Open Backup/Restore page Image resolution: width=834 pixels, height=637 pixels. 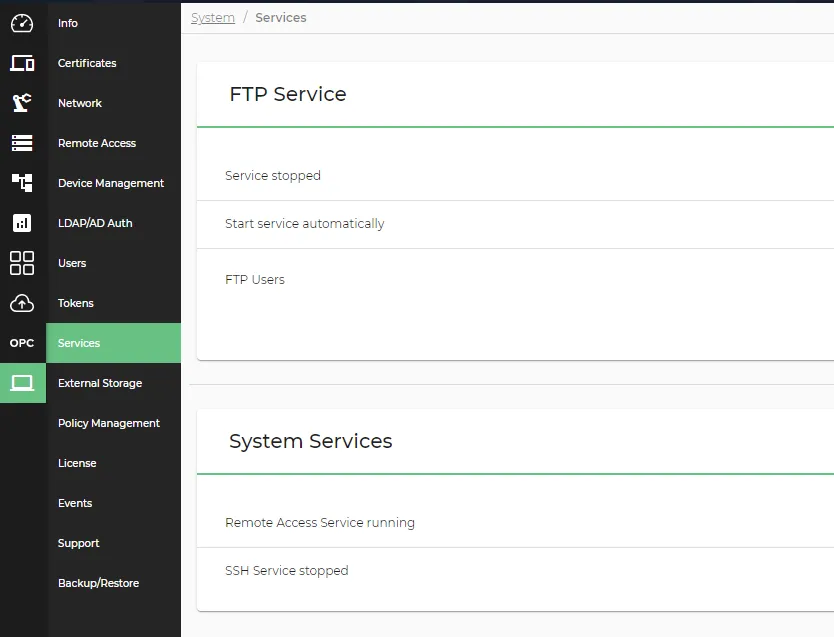pos(98,583)
